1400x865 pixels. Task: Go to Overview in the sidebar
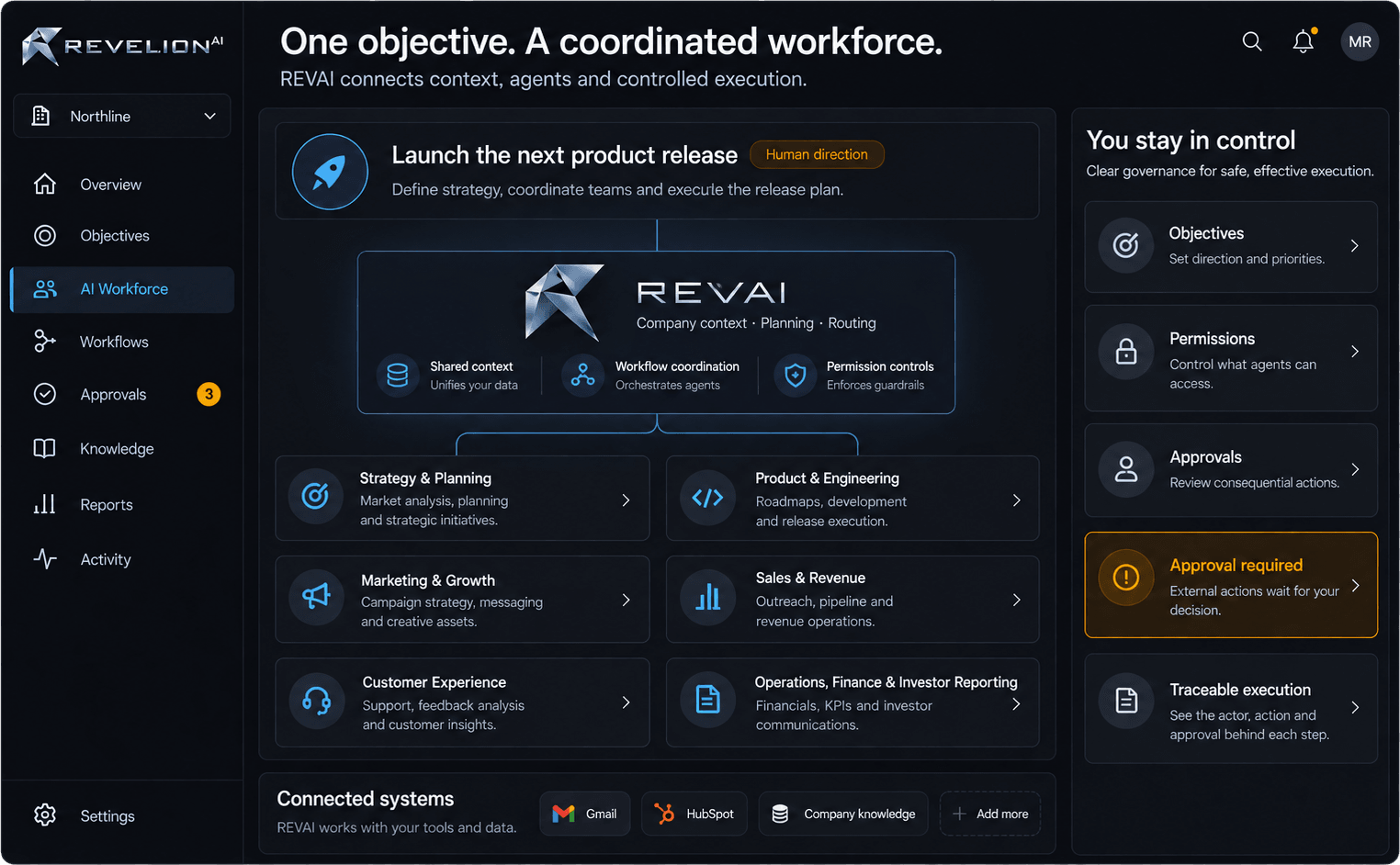coord(122,185)
